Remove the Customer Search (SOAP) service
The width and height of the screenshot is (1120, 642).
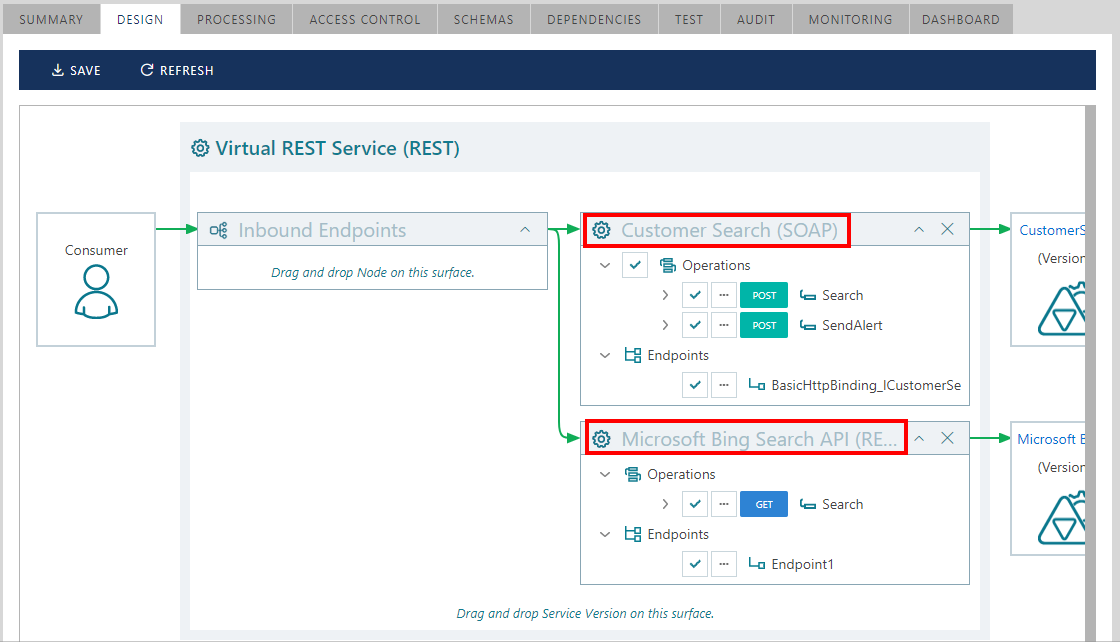(947, 229)
